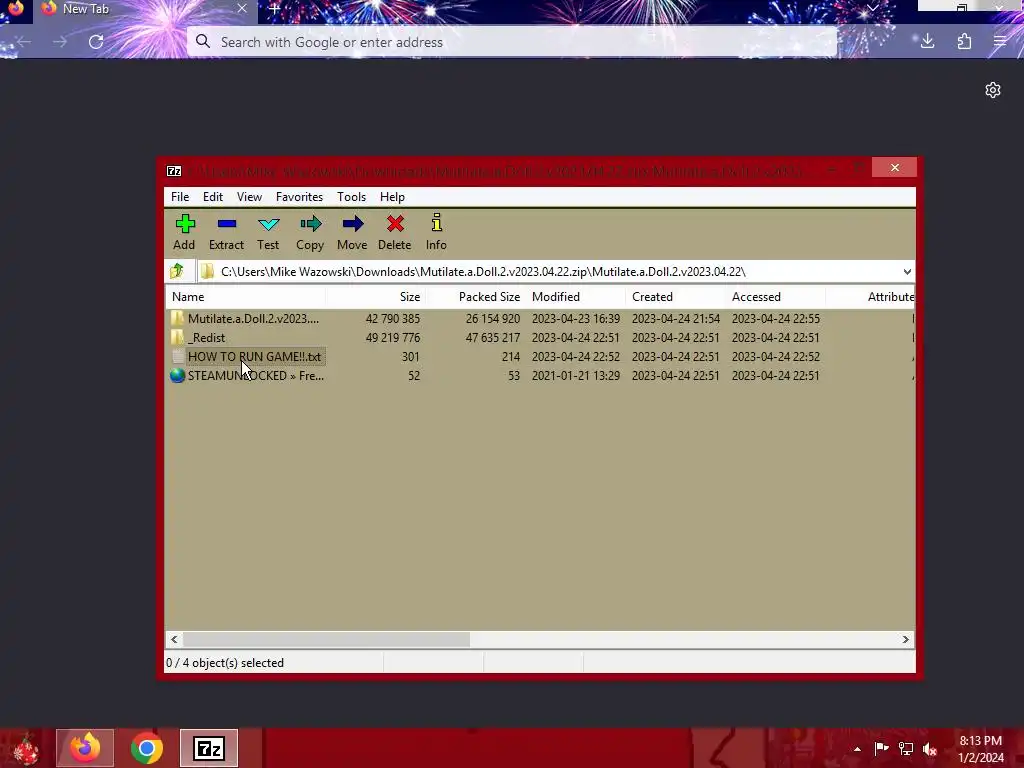The image size is (1024, 768).
Task: Sort by Packed Size column header
Action: 476,296
